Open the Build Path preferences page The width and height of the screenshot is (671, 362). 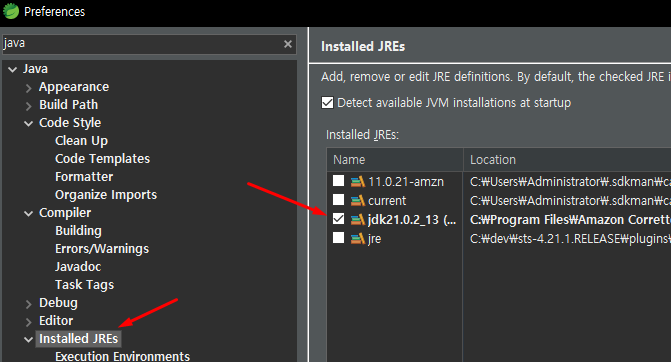(x=68, y=105)
